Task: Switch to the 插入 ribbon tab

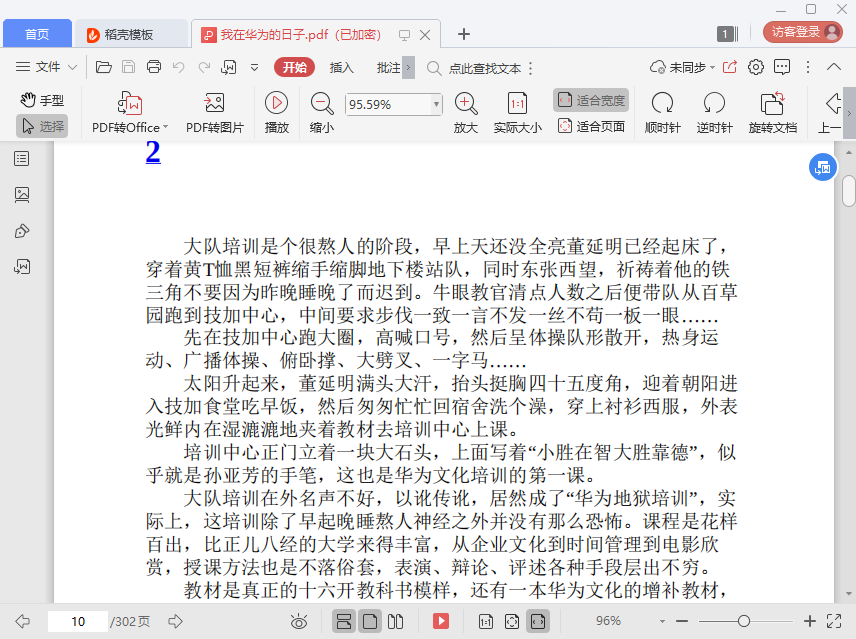Action: [x=342, y=68]
